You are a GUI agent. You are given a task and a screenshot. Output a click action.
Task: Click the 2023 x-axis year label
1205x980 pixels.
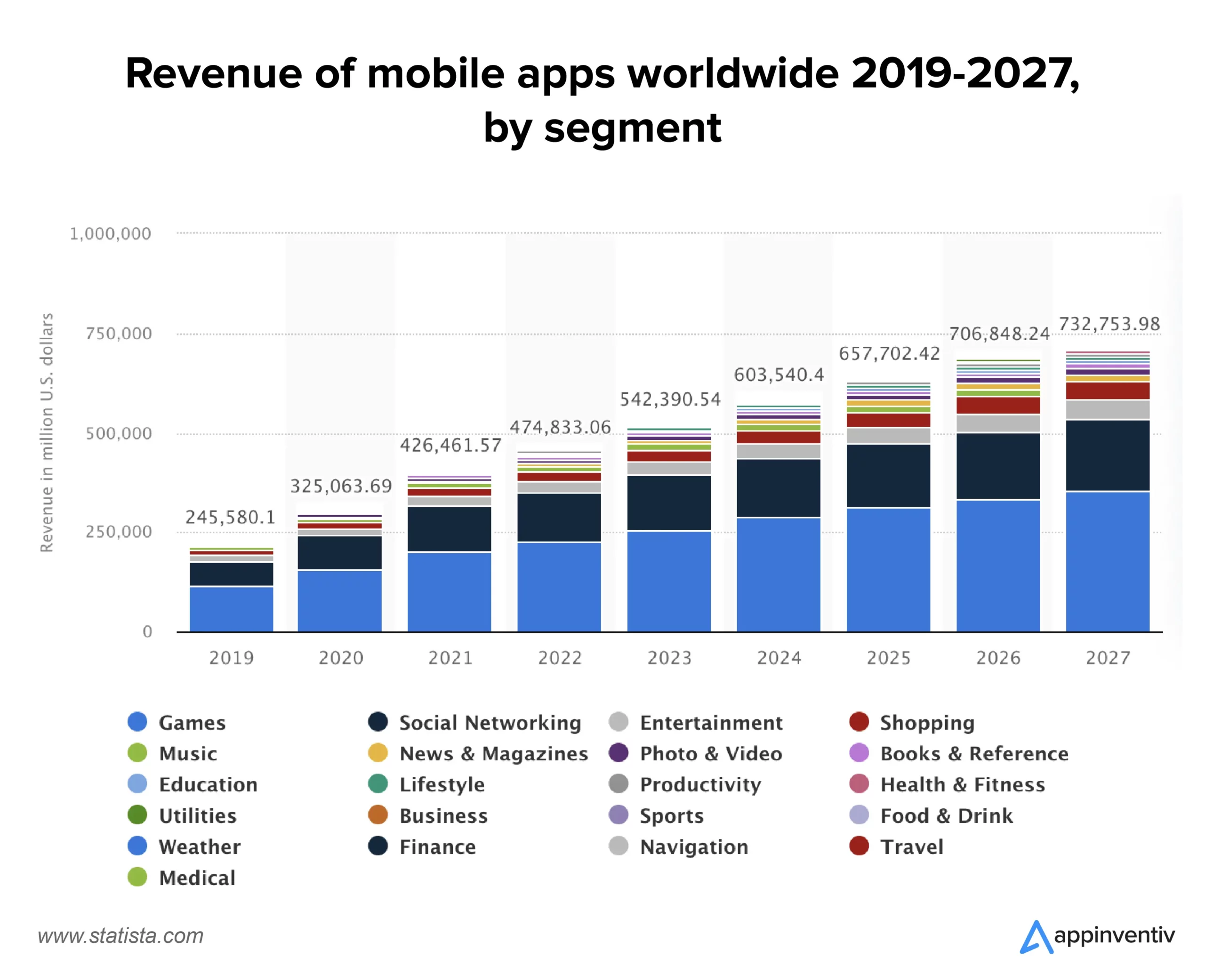[x=669, y=658]
